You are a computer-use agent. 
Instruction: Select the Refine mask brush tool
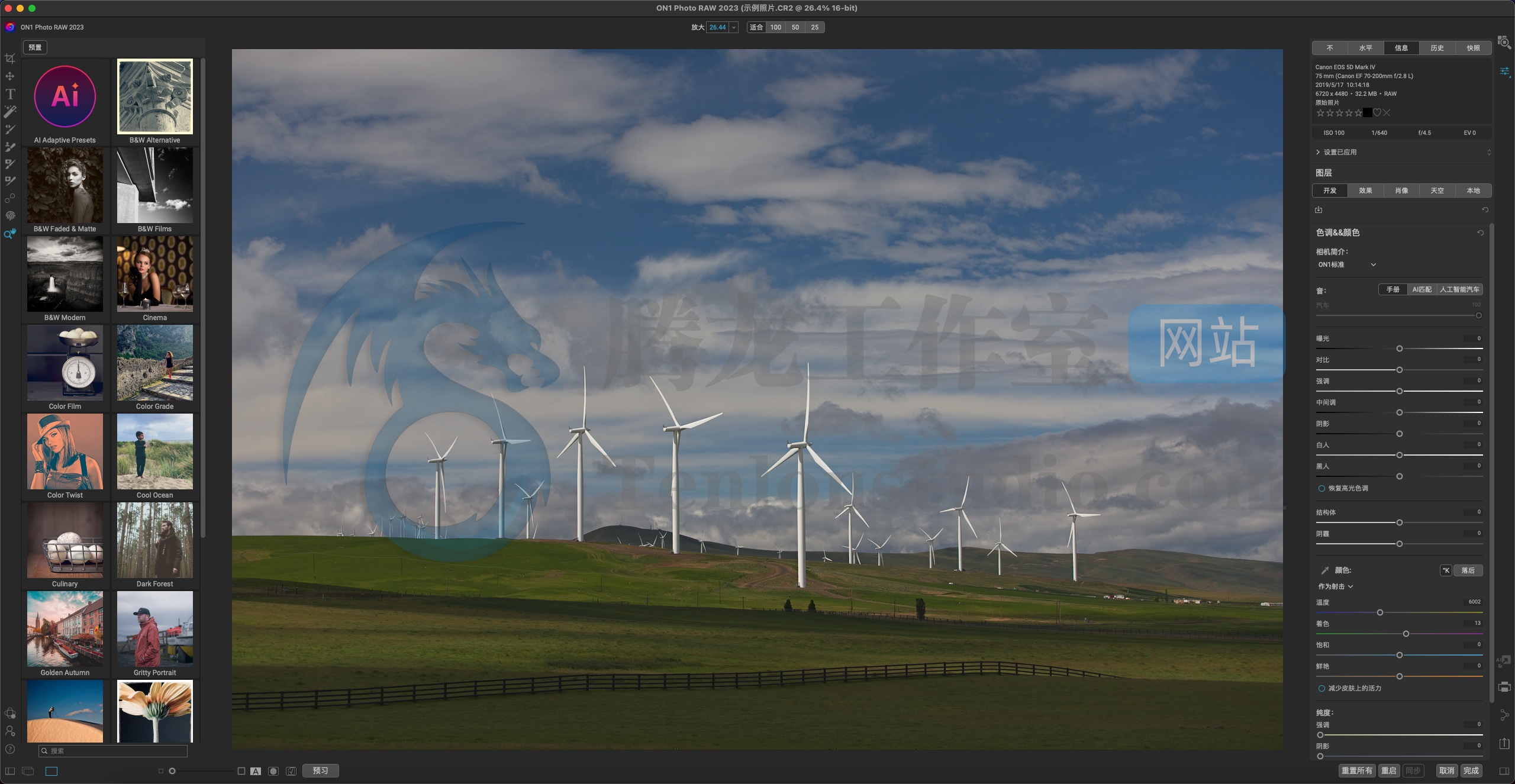(10, 164)
